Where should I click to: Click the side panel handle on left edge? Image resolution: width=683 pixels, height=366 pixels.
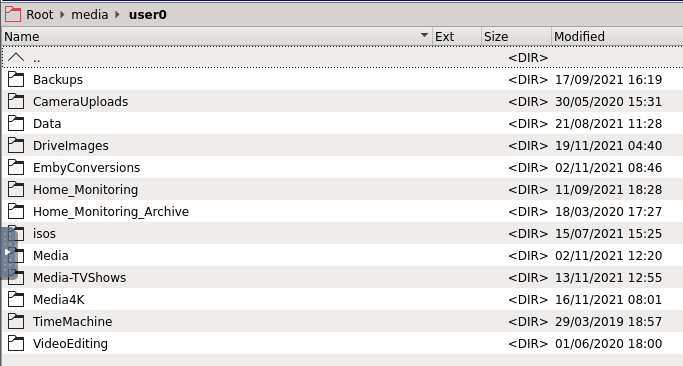coord(9,253)
